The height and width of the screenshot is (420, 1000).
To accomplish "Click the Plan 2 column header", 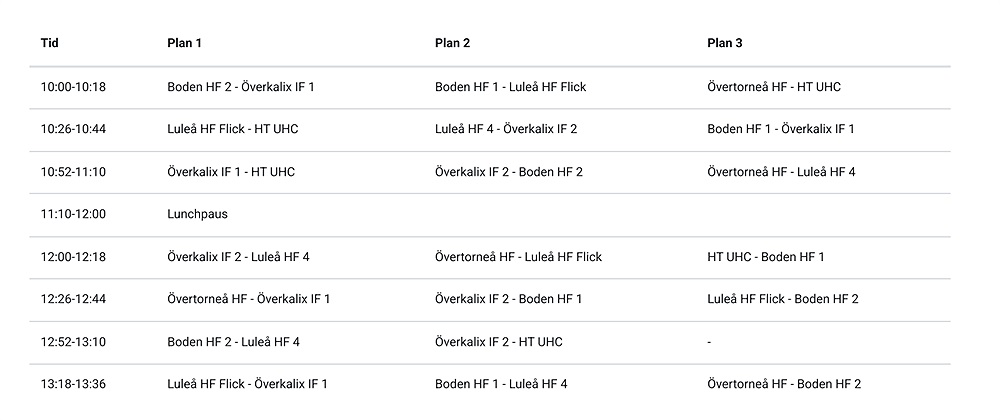I will 452,43.
